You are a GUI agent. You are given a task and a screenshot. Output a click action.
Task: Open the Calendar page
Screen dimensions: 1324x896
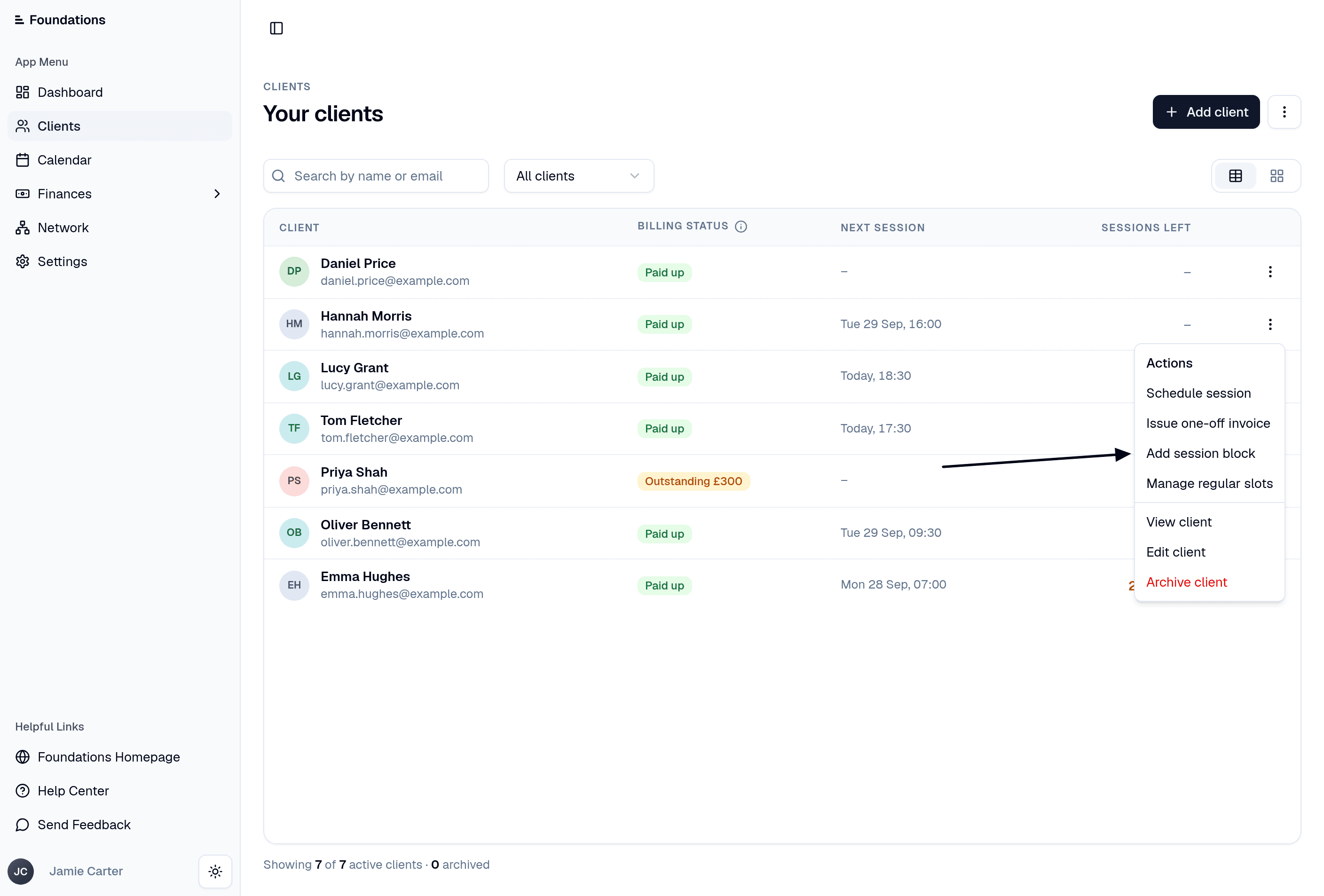coord(119,160)
